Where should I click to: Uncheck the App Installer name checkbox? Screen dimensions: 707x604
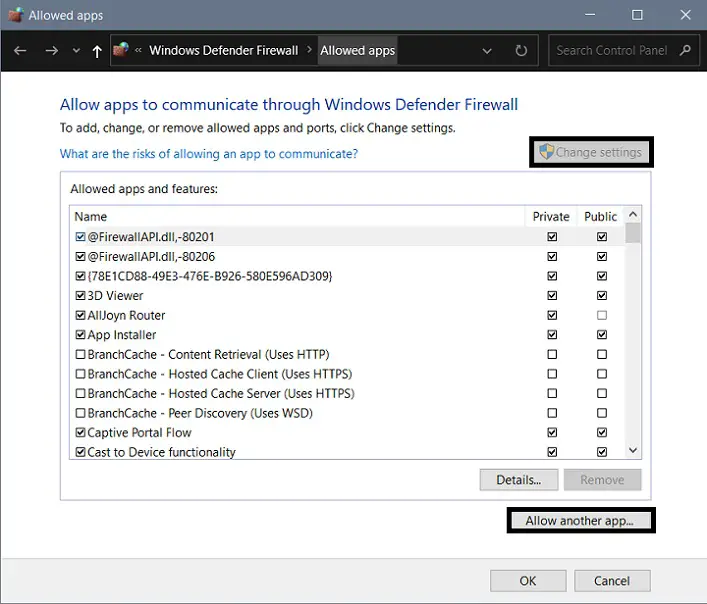tap(80, 335)
